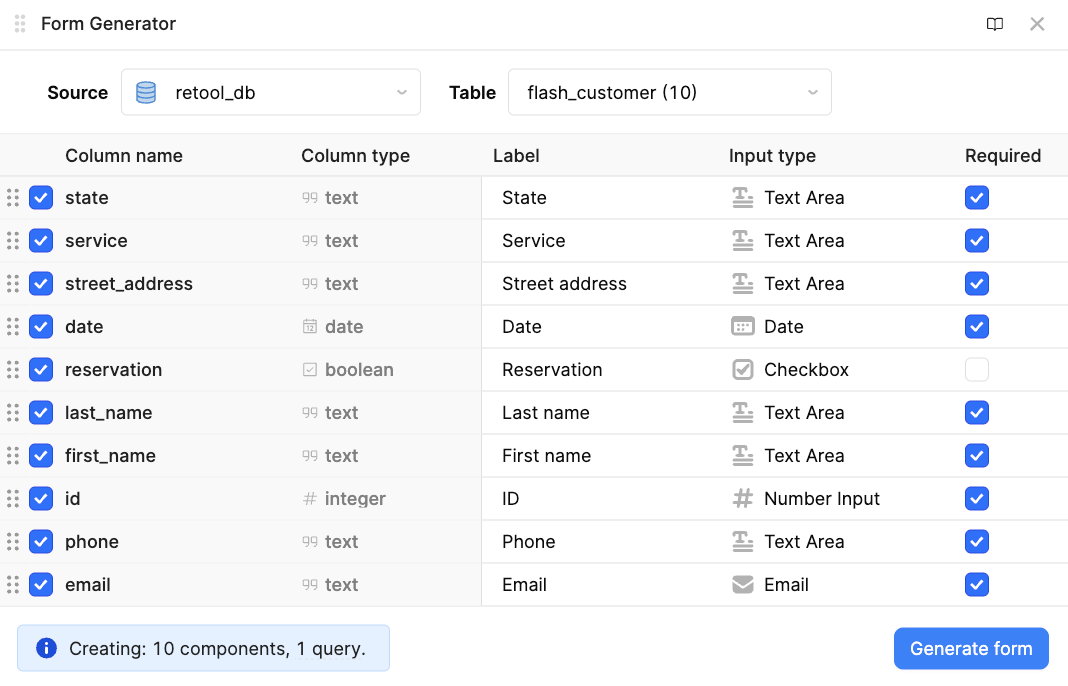The width and height of the screenshot is (1068, 686).
Task: Click the Date input type calendar icon
Action: click(x=742, y=327)
